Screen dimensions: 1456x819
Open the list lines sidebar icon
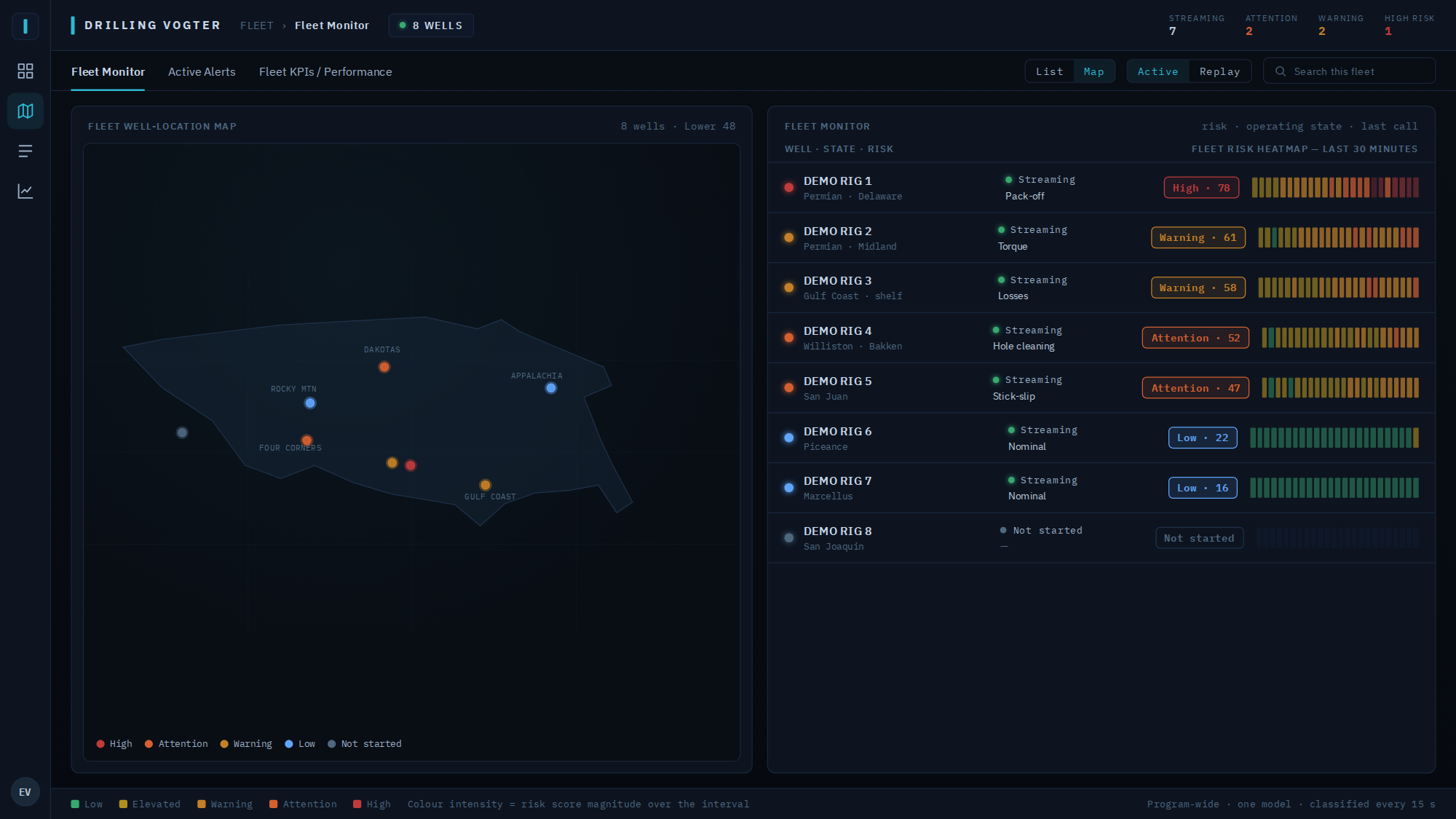25,151
